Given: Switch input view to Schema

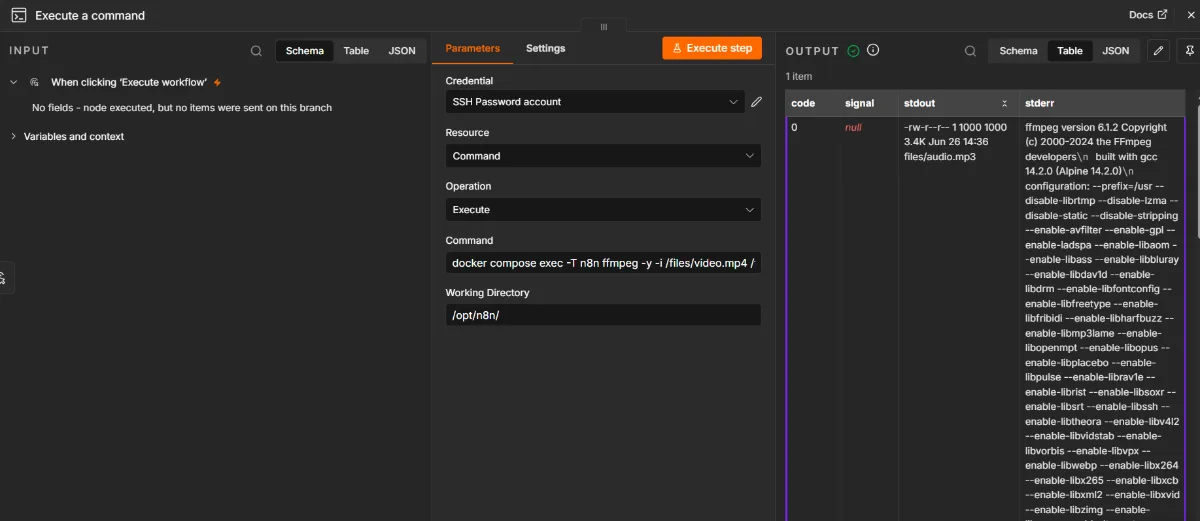Looking at the screenshot, I should pos(304,51).
